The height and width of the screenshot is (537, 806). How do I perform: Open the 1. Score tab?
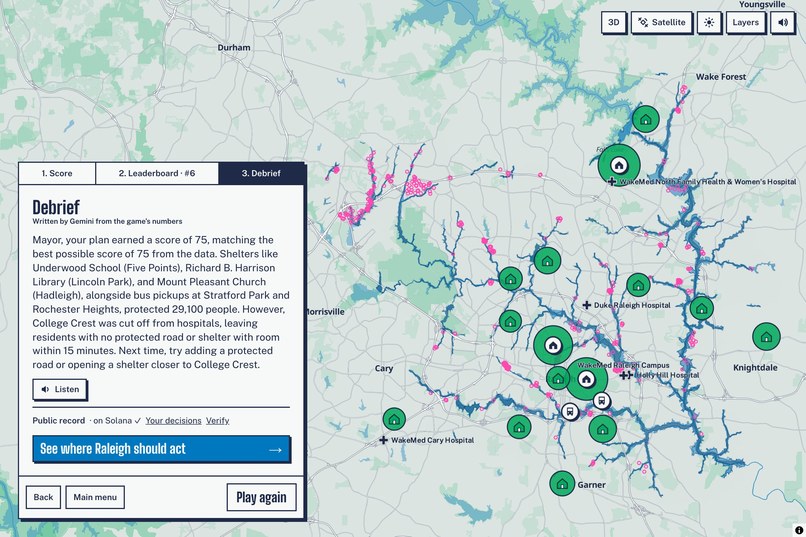click(x=57, y=173)
